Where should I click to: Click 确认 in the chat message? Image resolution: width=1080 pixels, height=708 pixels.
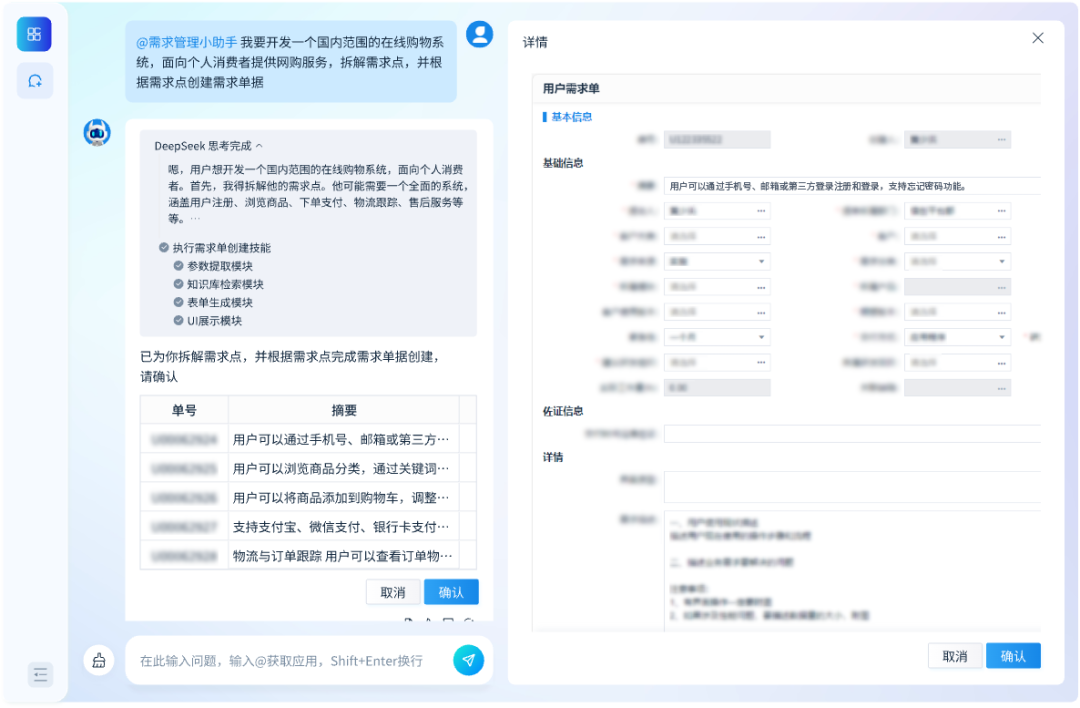451,592
